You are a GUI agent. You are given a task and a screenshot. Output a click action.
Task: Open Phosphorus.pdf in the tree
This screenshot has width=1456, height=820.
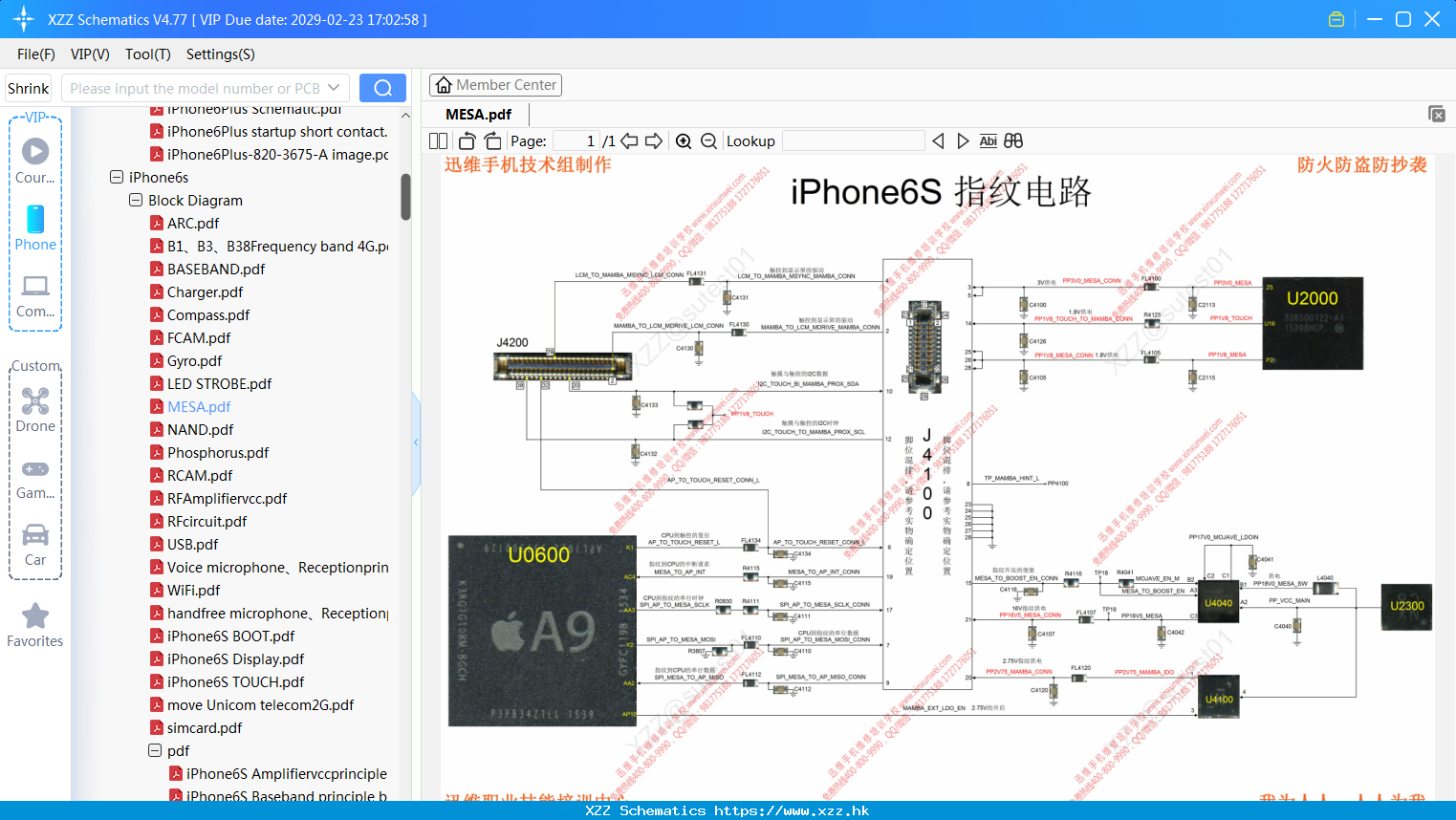pyautogui.click(x=218, y=452)
